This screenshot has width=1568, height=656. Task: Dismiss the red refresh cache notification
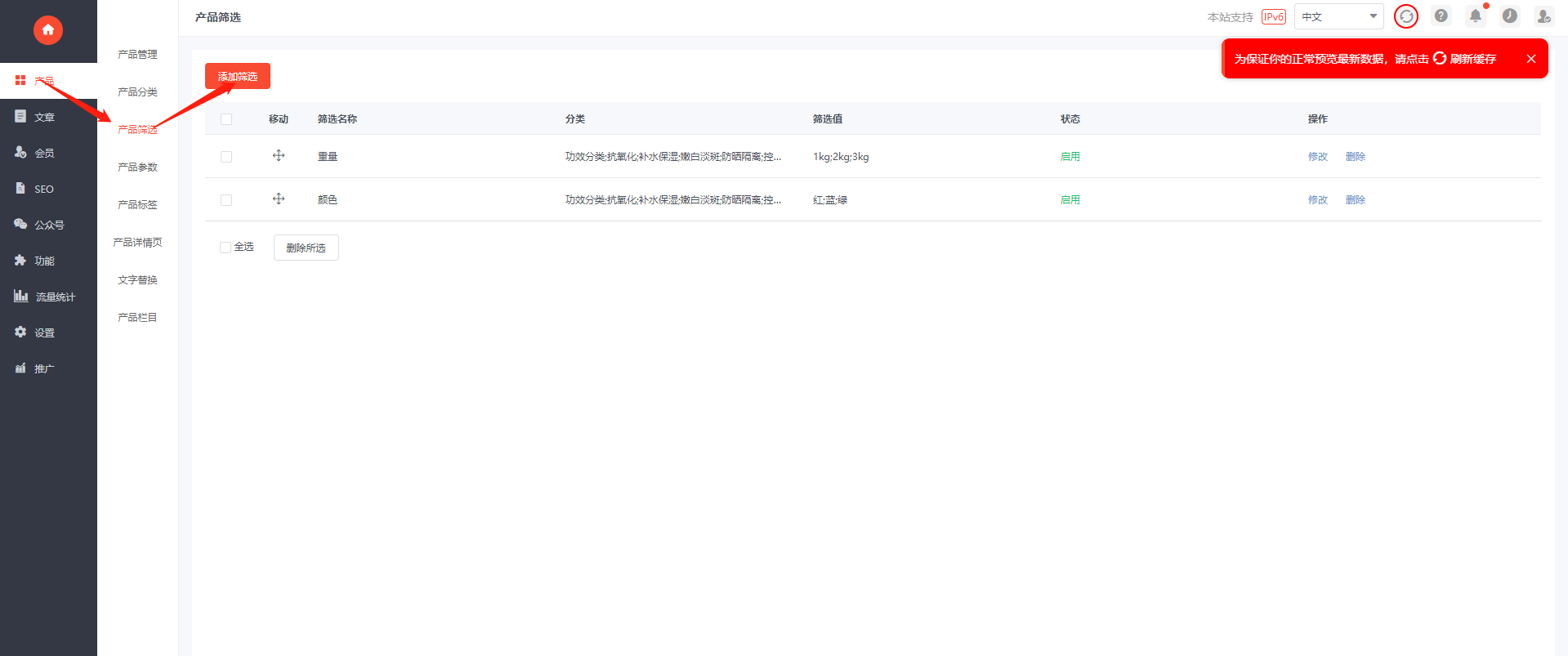point(1531,59)
